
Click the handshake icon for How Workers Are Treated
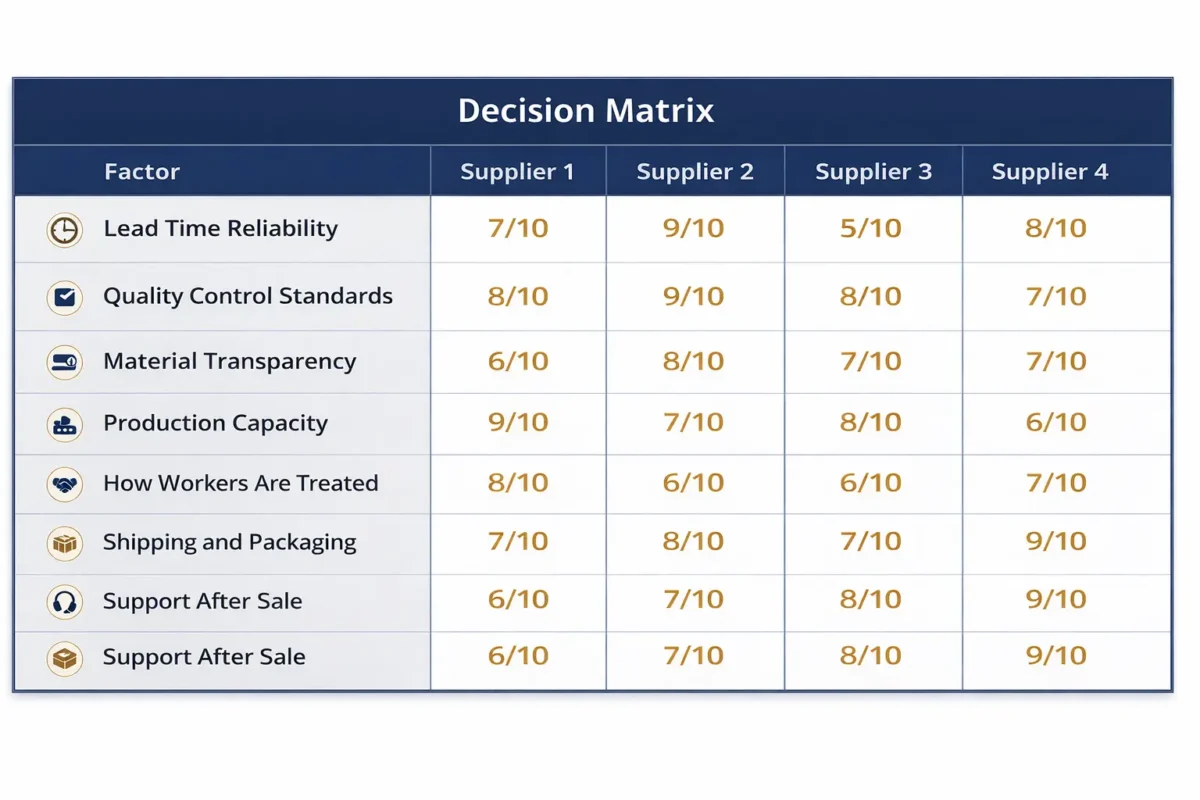pyautogui.click(x=65, y=484)
